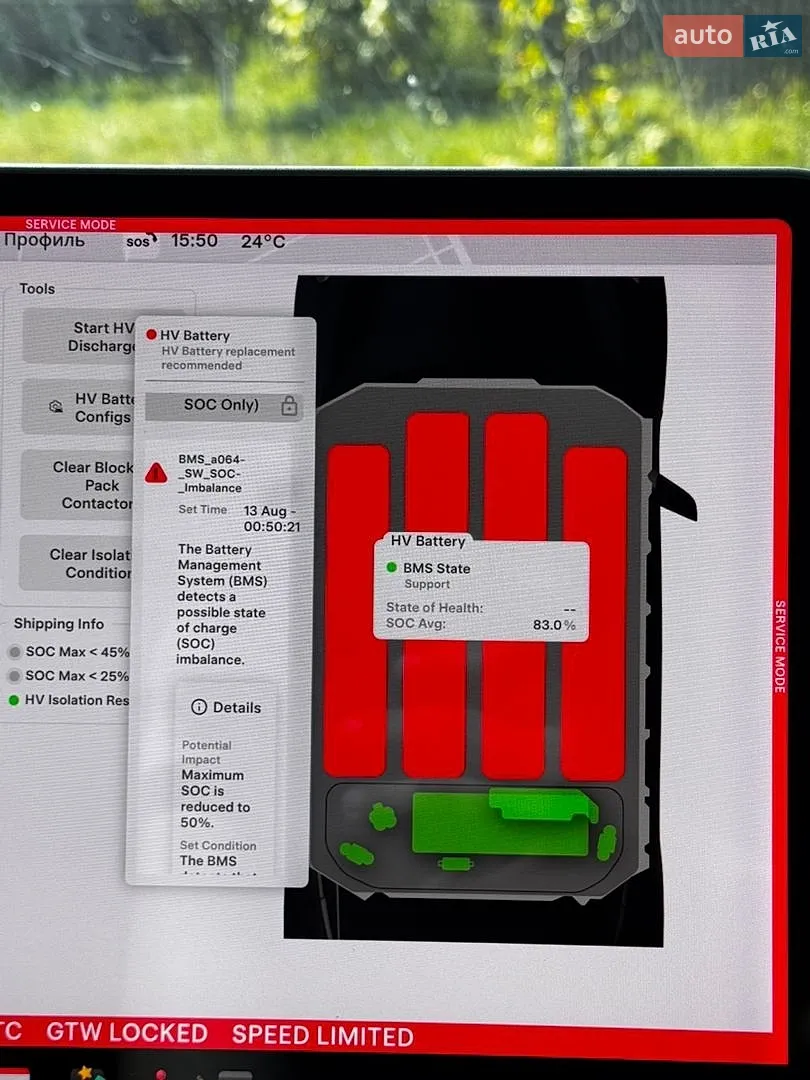
Task: Open HV Battery Configs tool
Action: click(x=78, y=407)
